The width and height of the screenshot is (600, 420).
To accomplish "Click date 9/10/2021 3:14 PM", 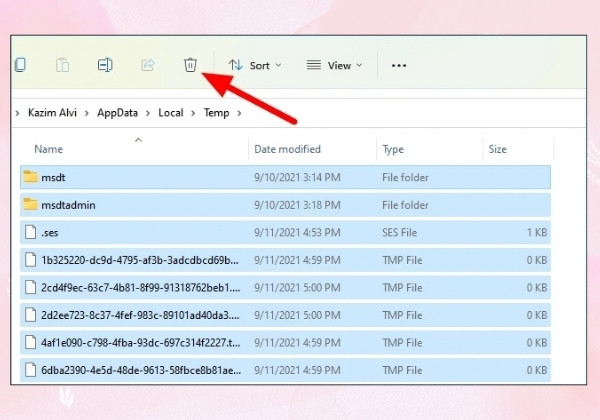I will [297, 177].
